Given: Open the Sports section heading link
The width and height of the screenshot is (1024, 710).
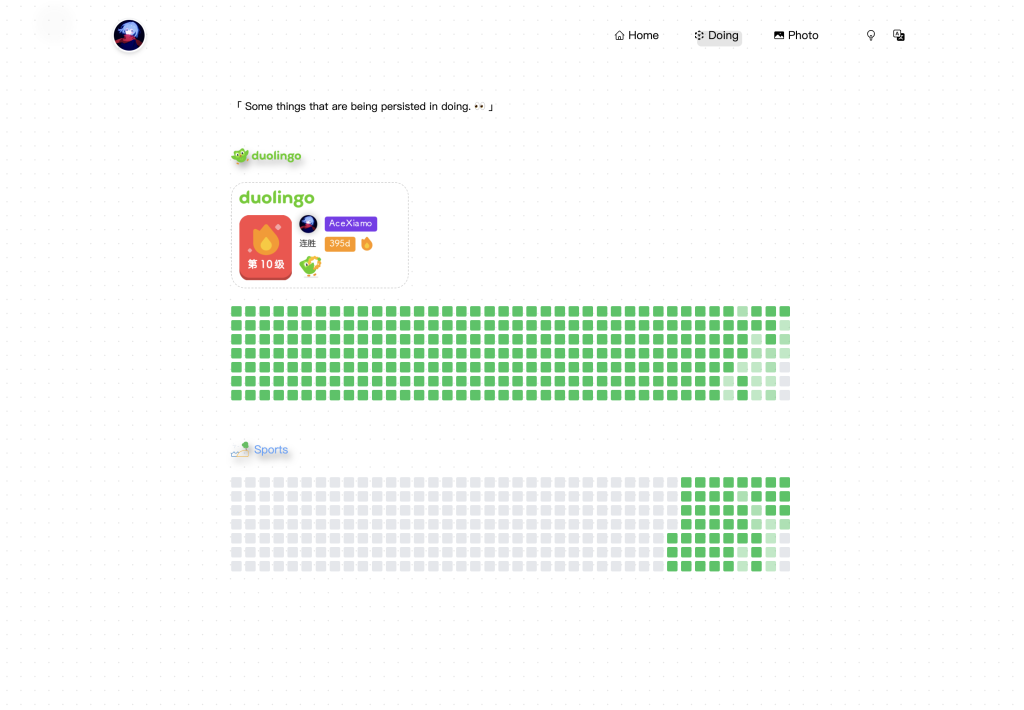Looking at the screenshot, I should (271, 450).
